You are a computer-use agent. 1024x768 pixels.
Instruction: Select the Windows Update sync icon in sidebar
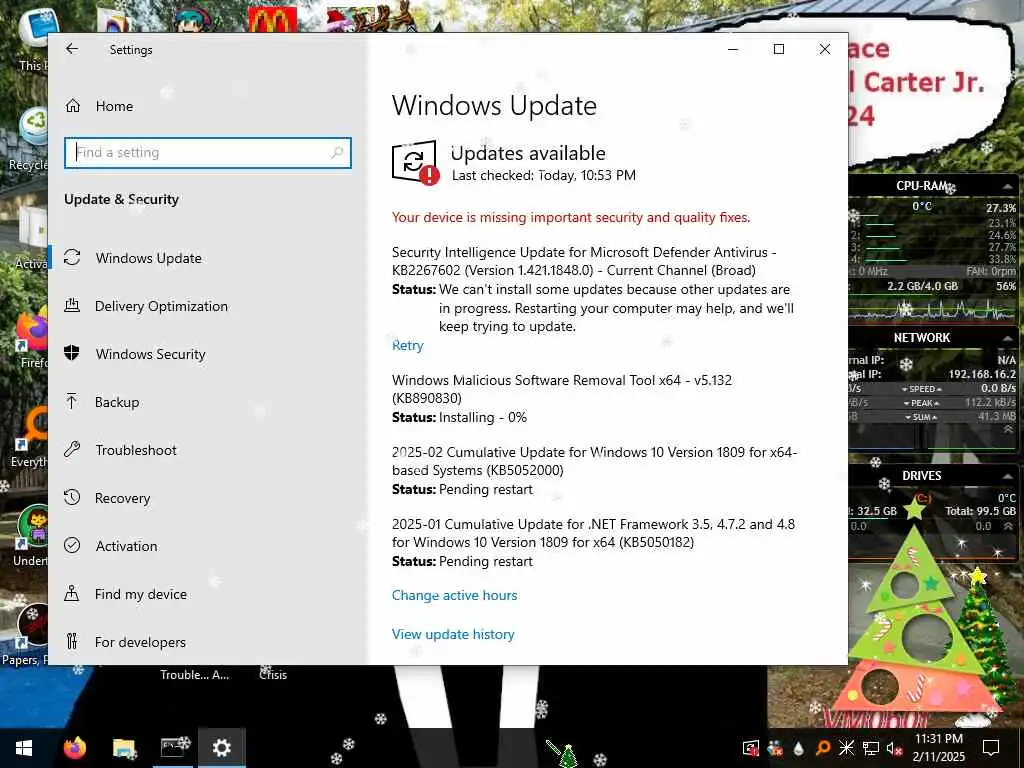click(x=72, y=257)
